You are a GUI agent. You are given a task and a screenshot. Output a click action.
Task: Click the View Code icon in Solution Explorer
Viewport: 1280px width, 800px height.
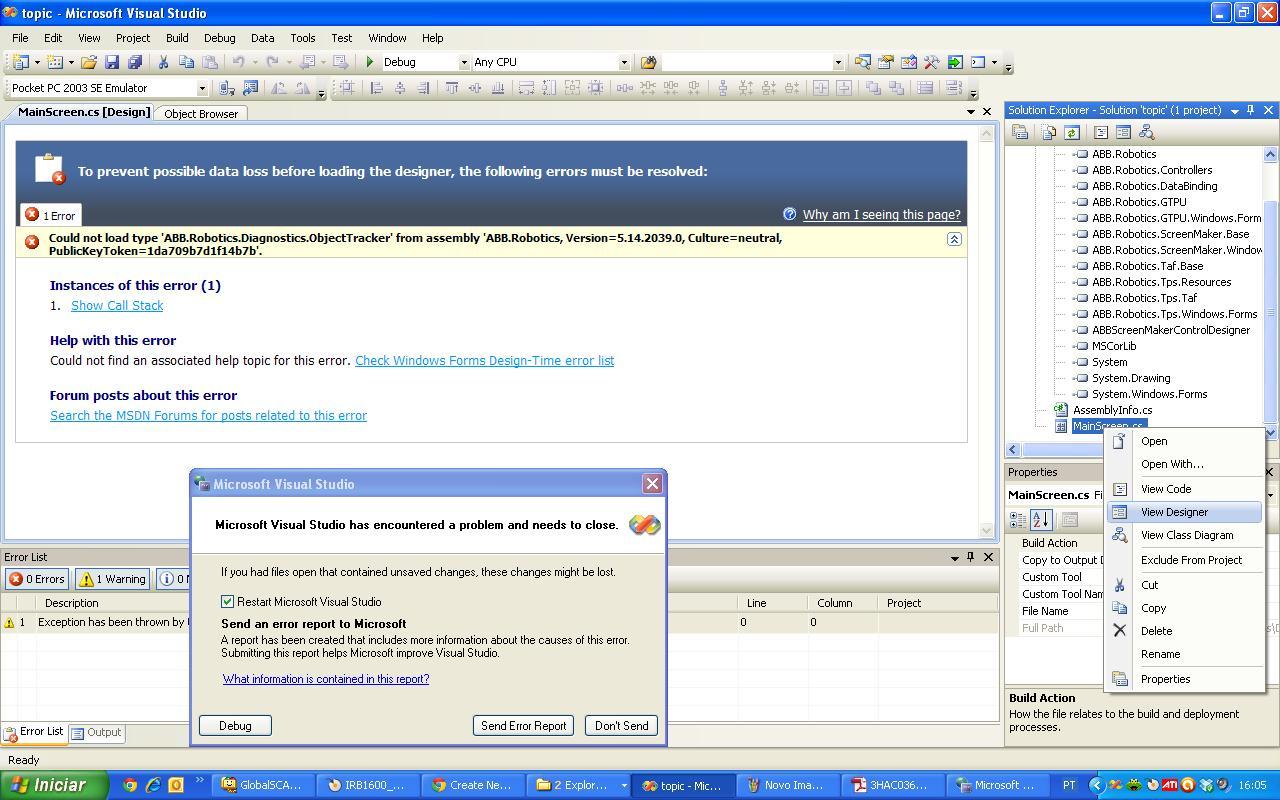pos(1101,132)
